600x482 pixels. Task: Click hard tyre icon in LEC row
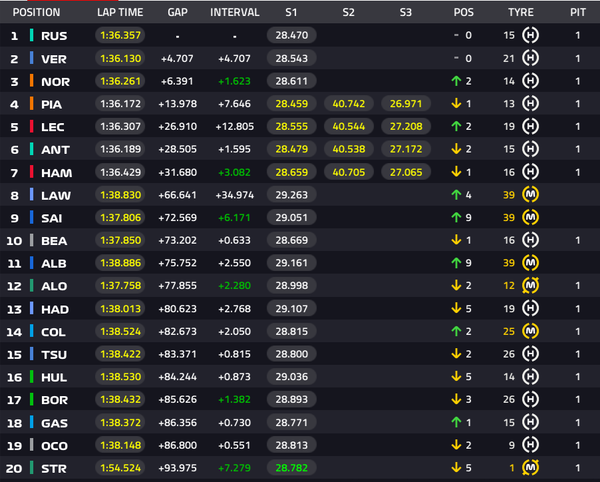530,126
